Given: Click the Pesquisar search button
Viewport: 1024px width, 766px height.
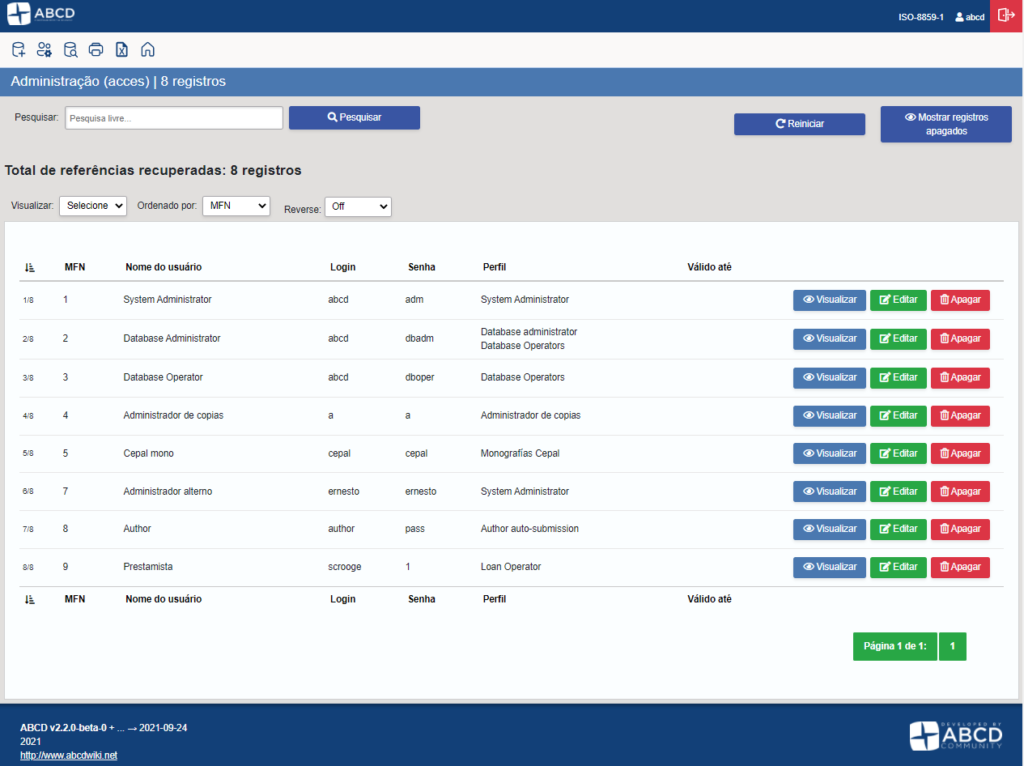Looking at the screenshot, I should click(355, 118).
